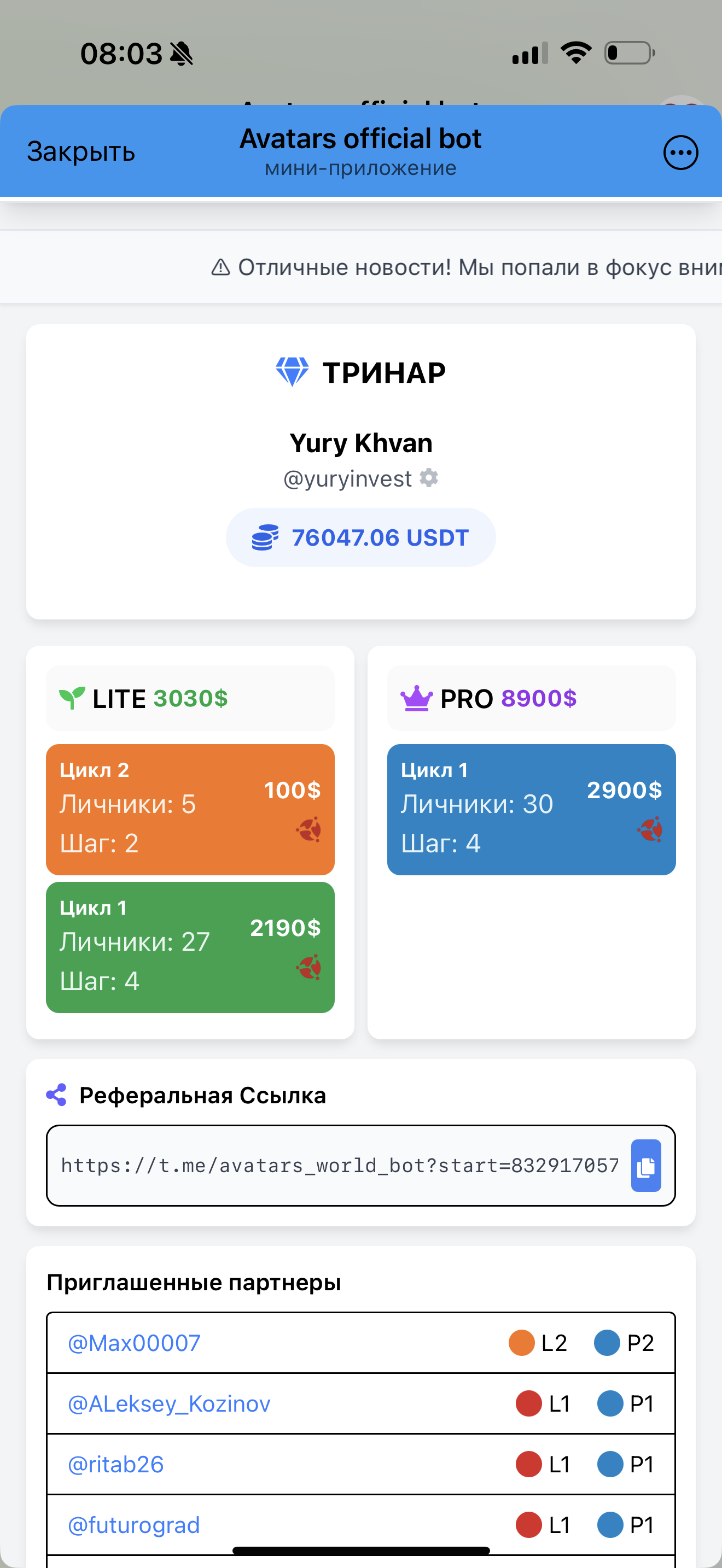Click the diamond icon beside ТРИНАР
This screenshot has height=1568, width=722.
(292, 372)
